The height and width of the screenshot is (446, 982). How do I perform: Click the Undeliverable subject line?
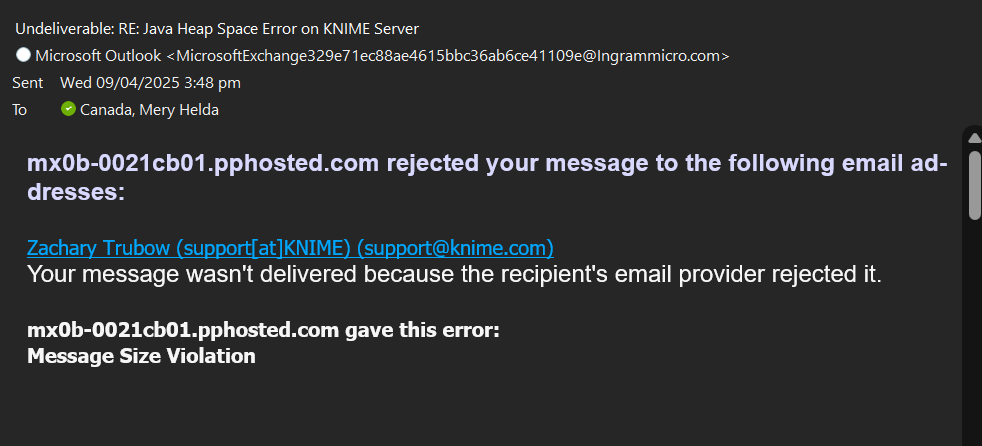(x=217, y=29)
